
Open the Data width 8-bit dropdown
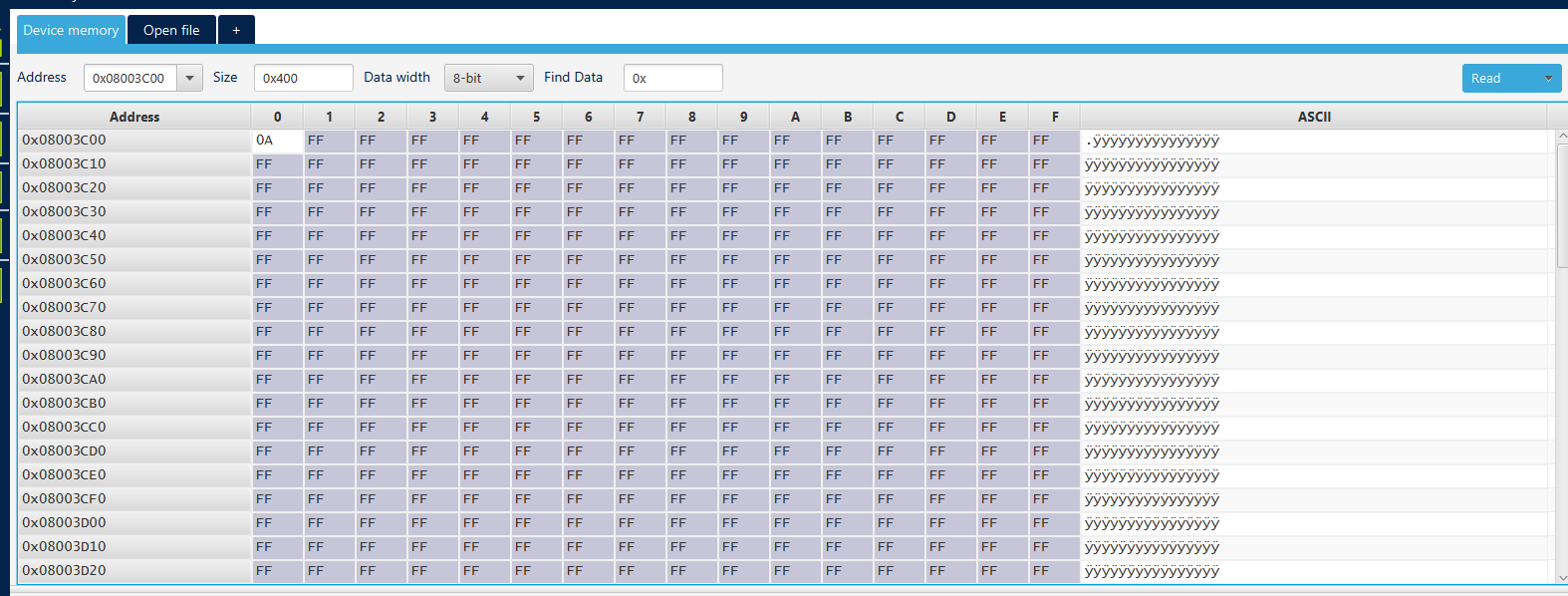pyautogui.click(x=488, y=78)
